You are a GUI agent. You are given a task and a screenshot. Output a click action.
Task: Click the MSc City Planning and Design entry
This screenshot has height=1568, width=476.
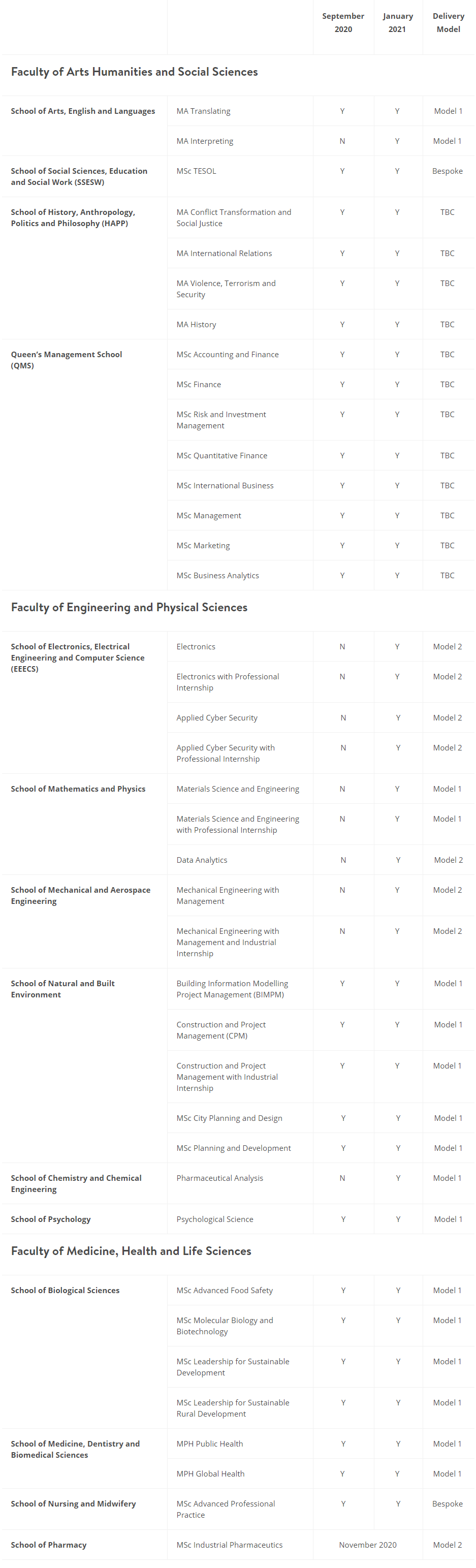pos(229,1118)
